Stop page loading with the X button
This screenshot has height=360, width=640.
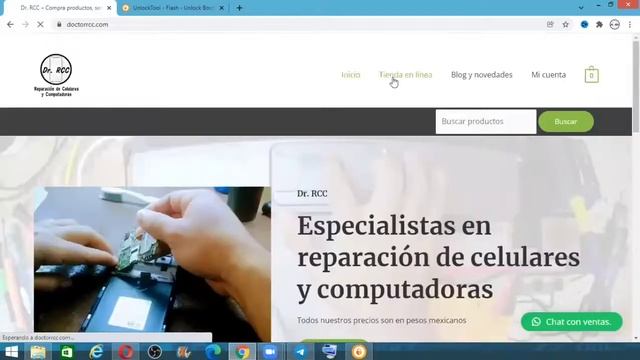(x=40, y=24)
